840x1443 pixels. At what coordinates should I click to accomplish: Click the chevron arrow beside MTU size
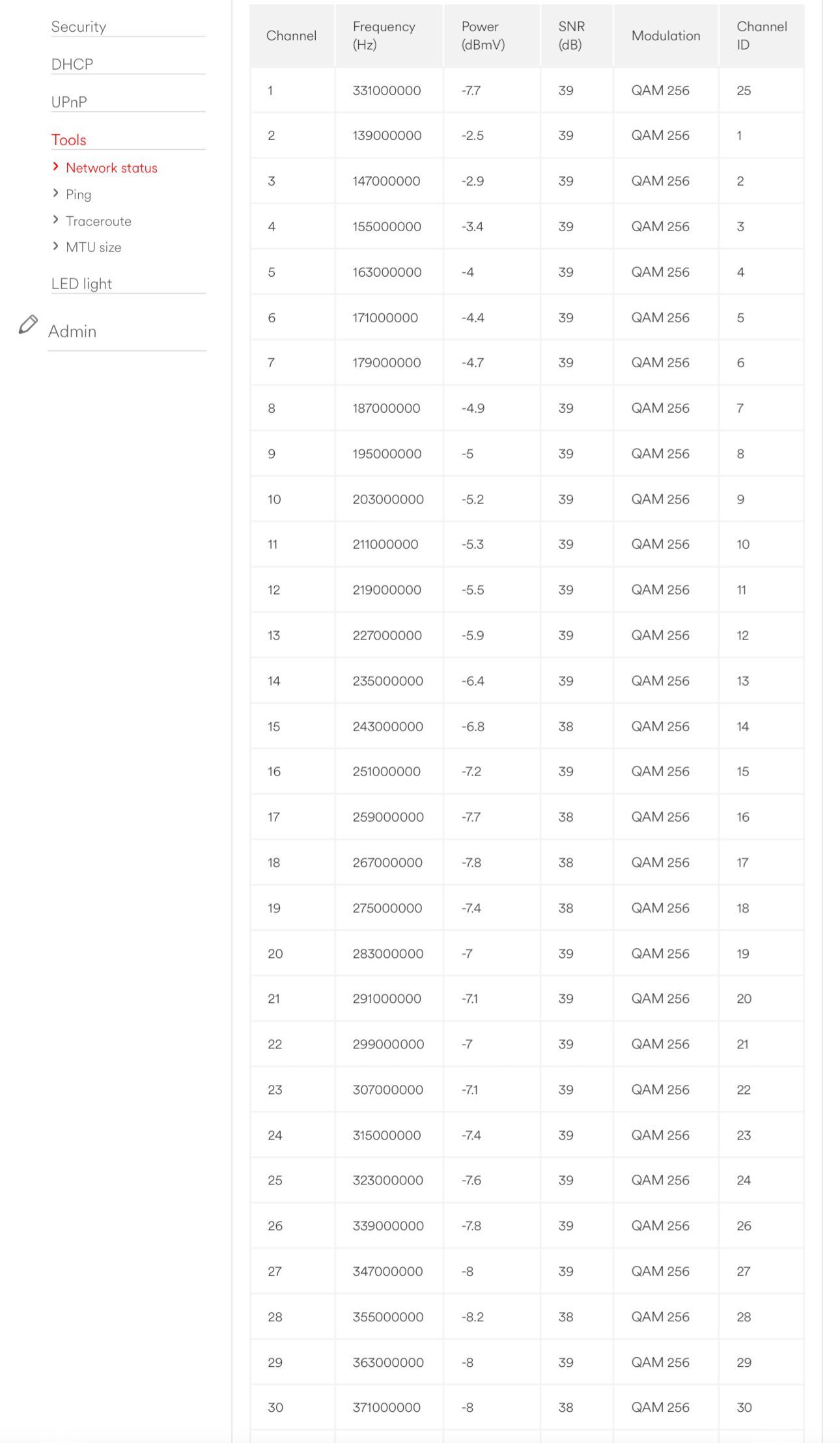(56, 246)
